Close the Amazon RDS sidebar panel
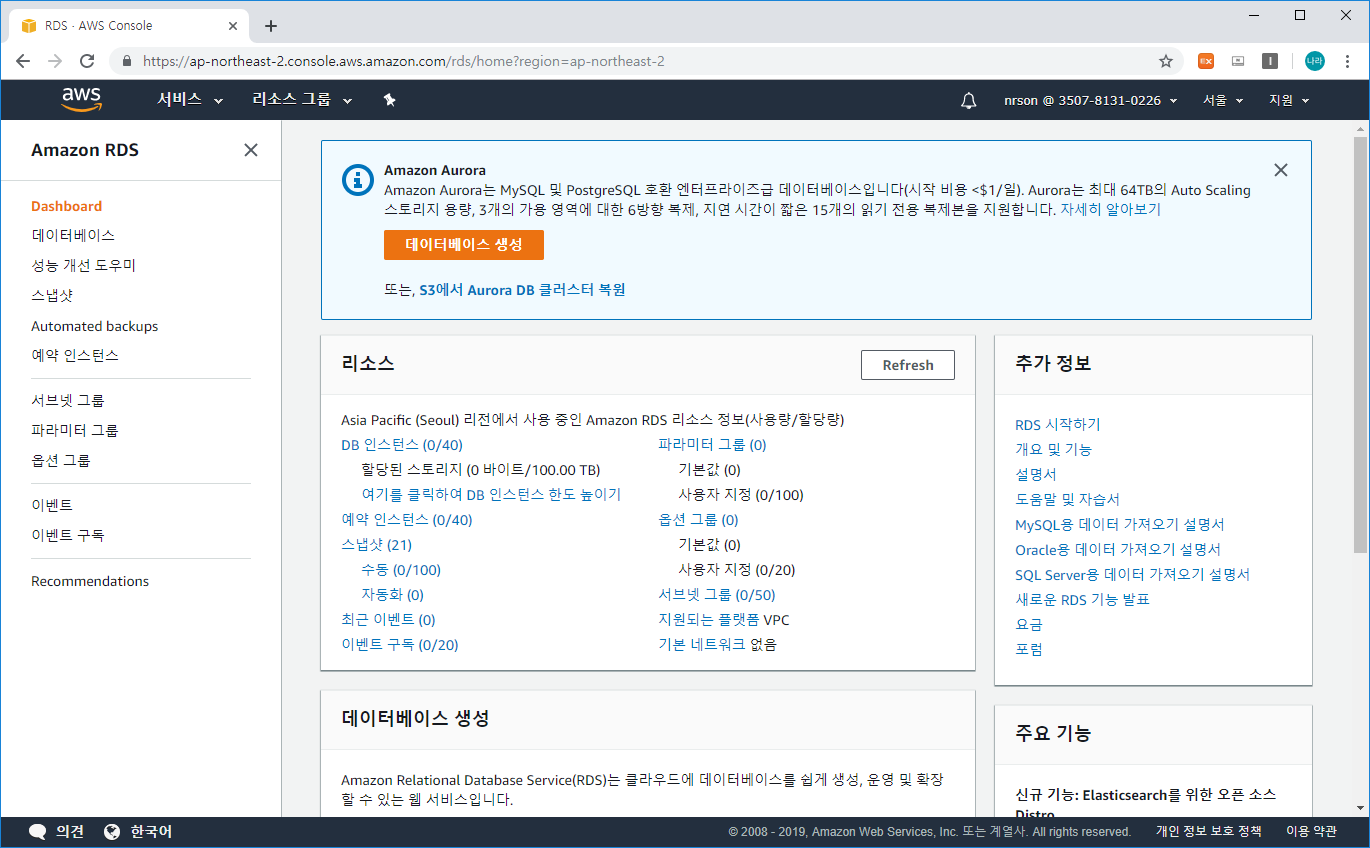This screenshot has width=1370, height=848. tap(251, 150)
